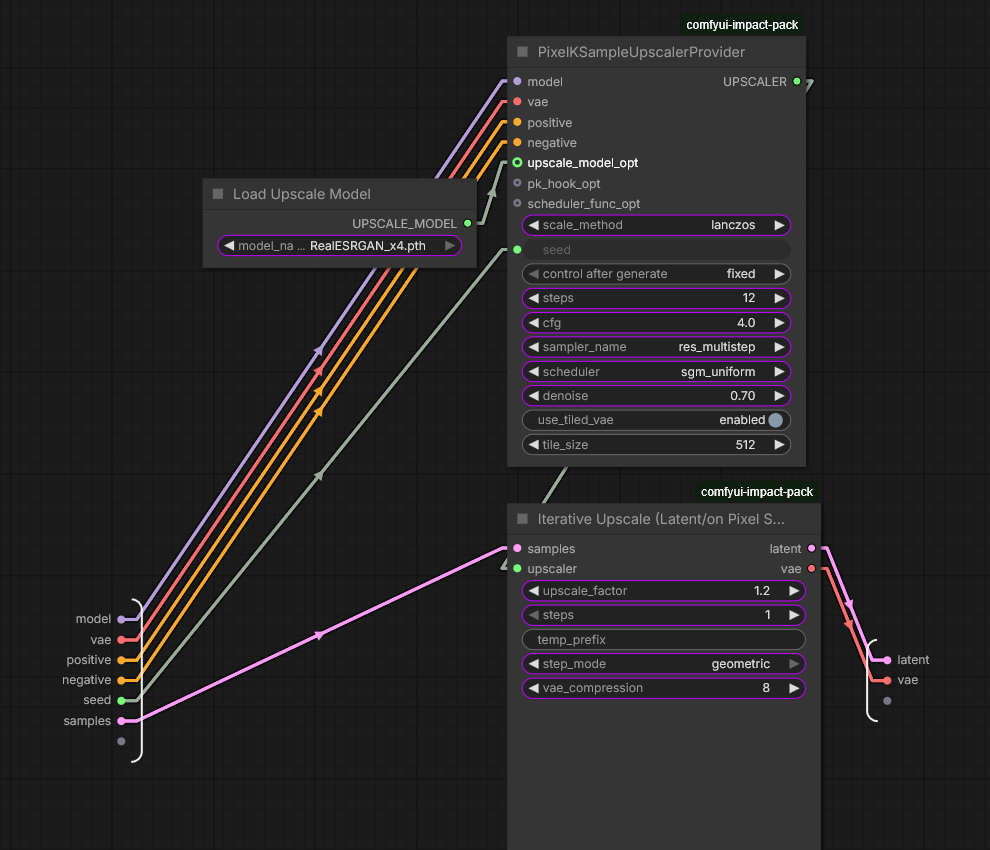Click the group input model socket
Image resolution: width=990 pixels, height=850 pixels.
point(121,620)
